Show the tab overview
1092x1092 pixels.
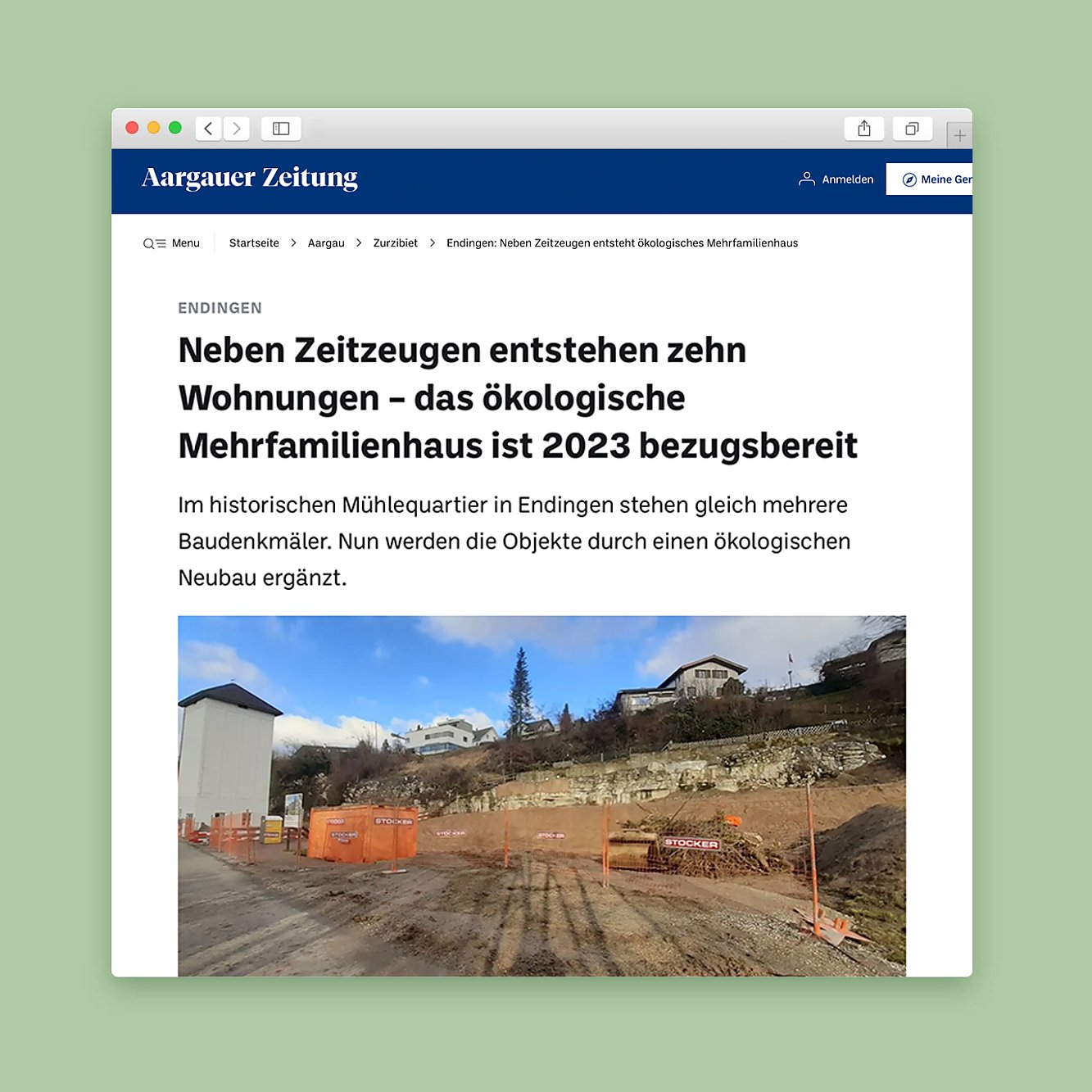click(x=912, y=129)
